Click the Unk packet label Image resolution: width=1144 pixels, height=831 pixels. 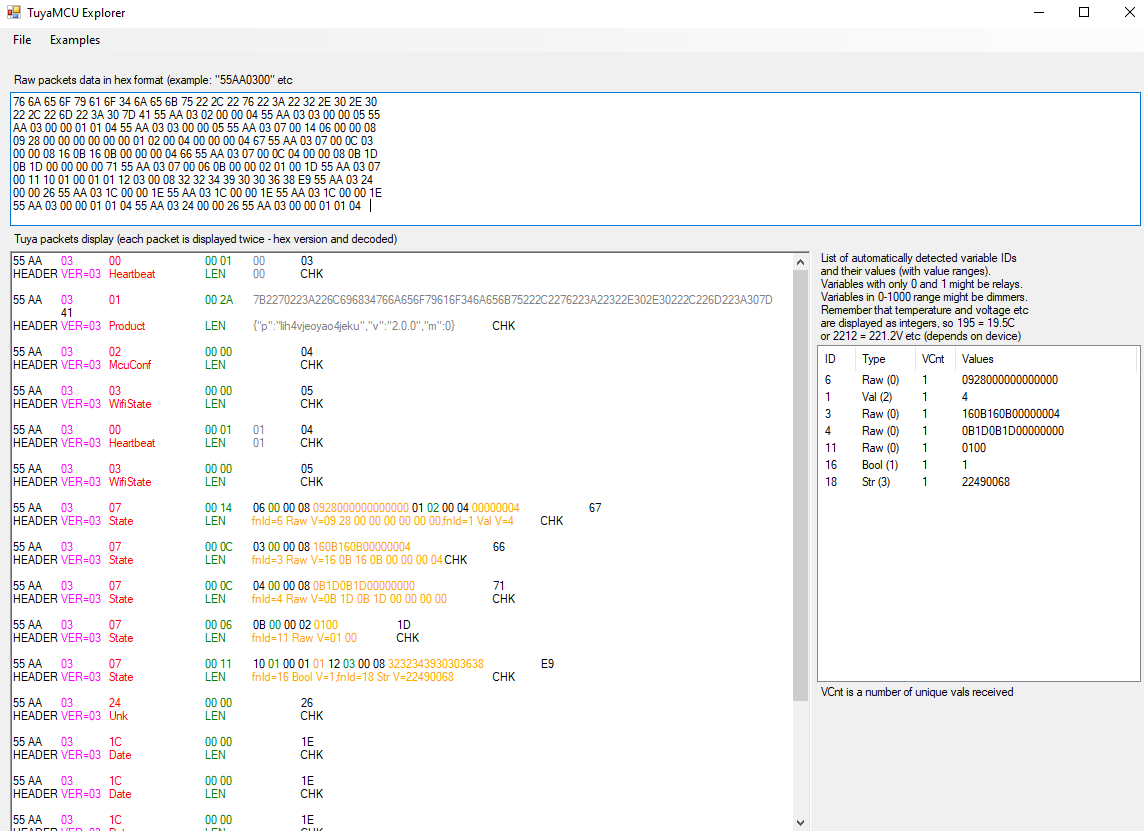pyautogui.click(x=118, y=716)
